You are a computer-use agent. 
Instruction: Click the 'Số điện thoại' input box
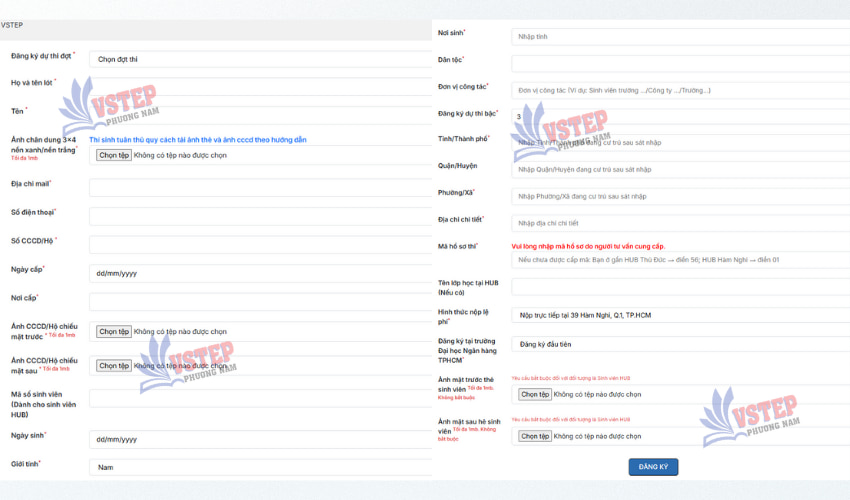[x=260, y=216]
